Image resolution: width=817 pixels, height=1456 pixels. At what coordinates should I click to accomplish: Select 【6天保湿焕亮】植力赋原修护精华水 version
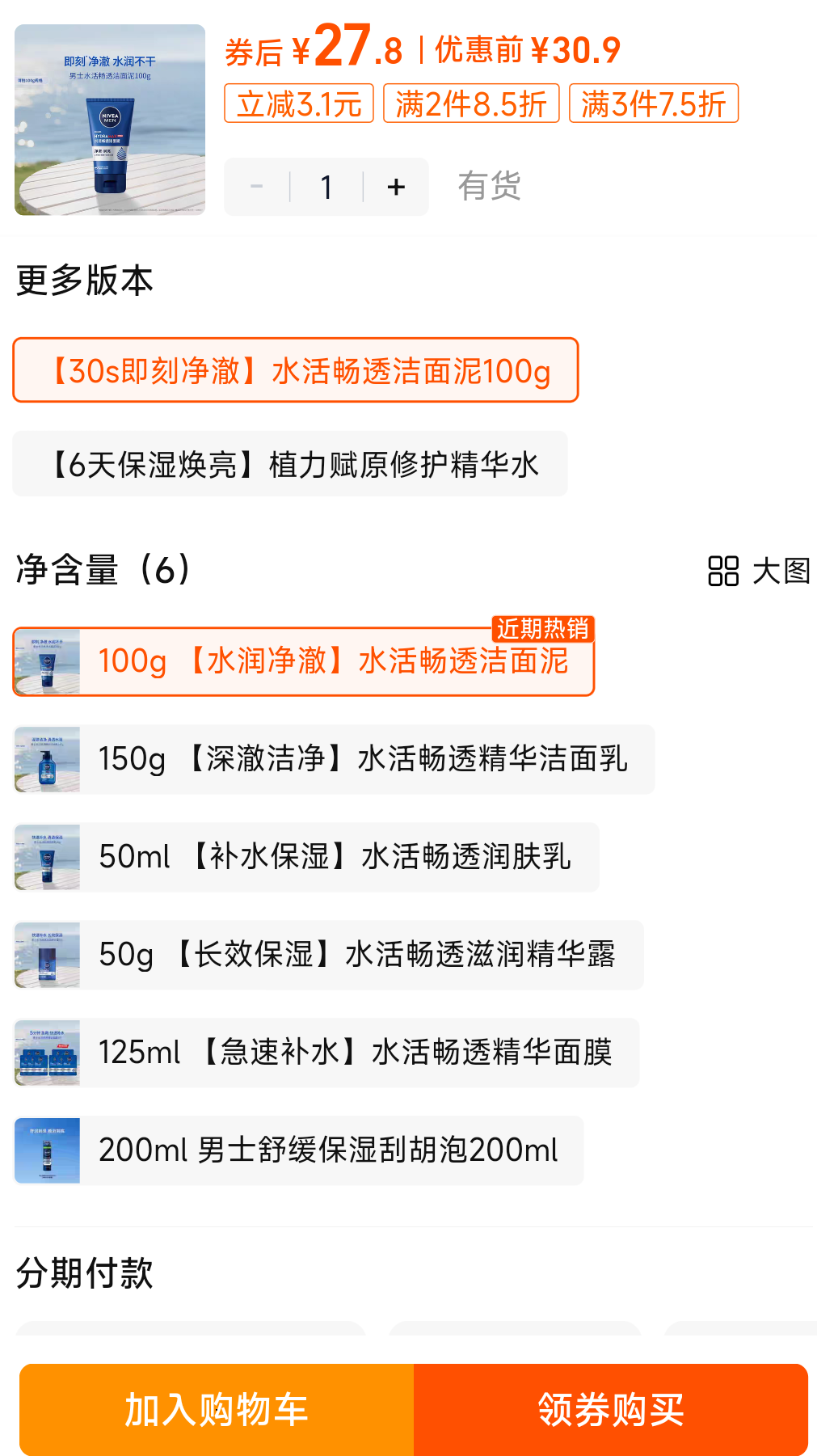pos(290,464)
